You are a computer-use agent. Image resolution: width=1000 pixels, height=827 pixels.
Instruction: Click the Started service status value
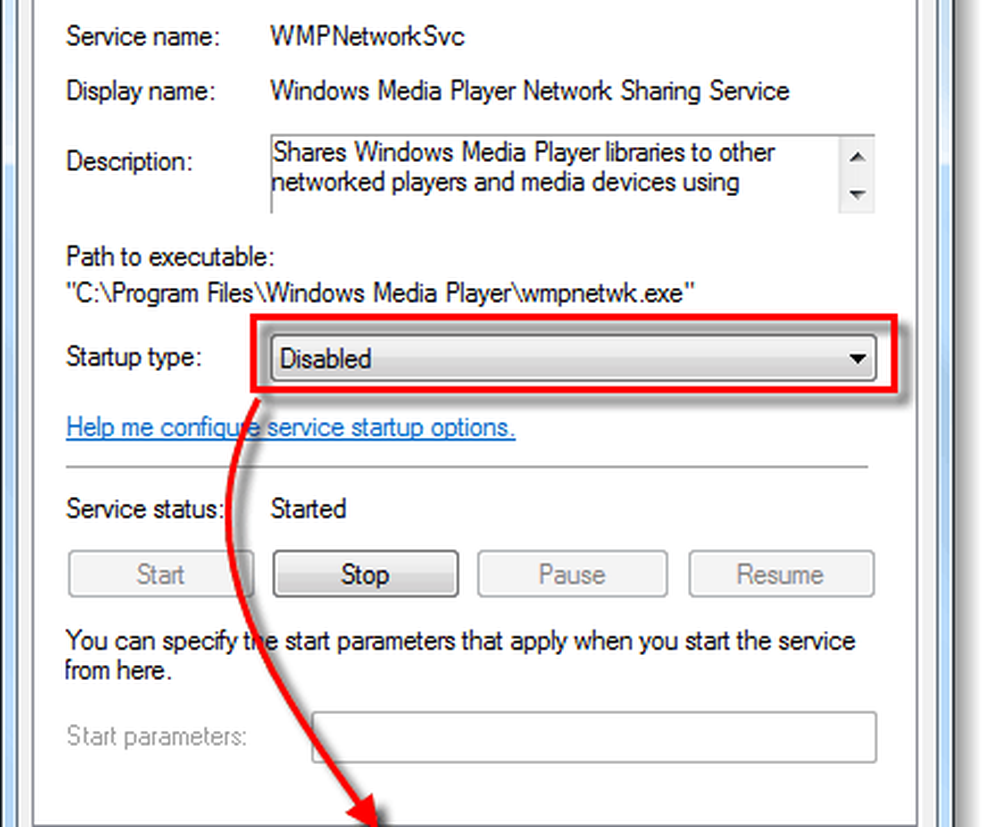308,509
